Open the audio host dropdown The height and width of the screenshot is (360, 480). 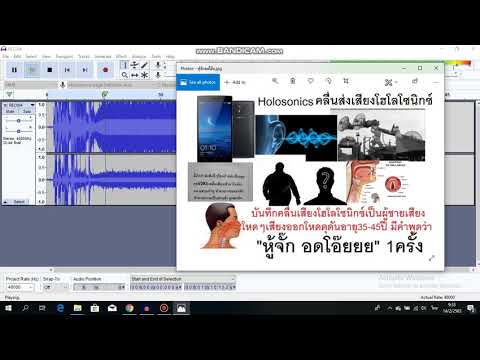tap(30, 85)
